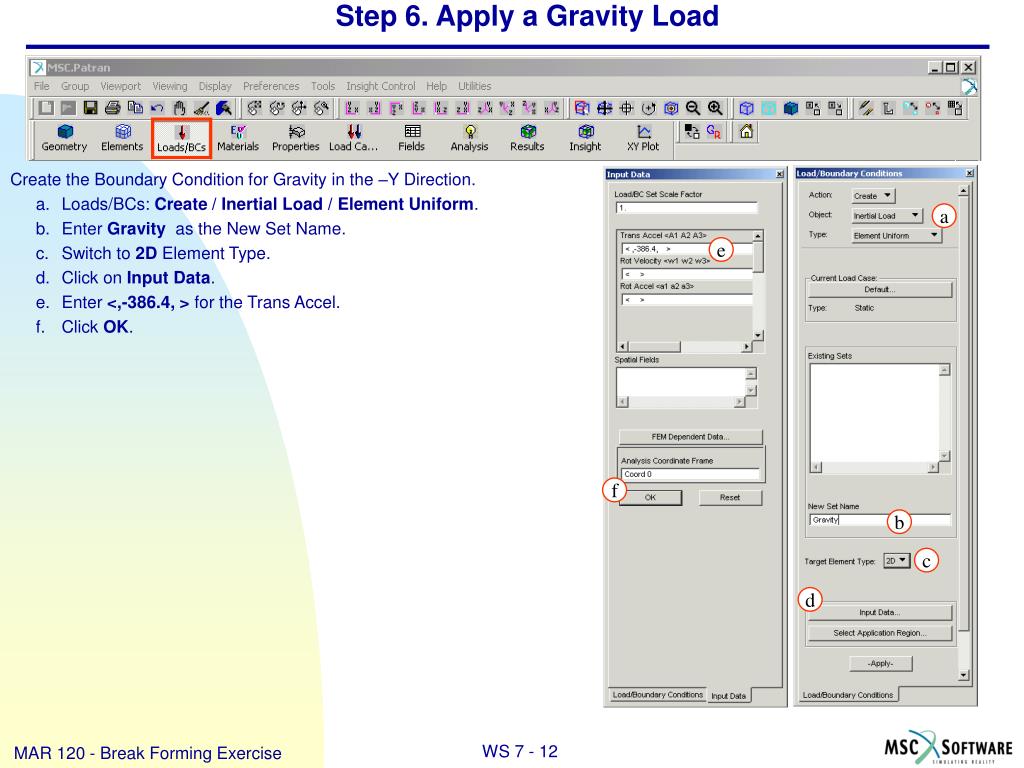1024x768 pixels.
Task: Open the Type dropdown showing Element Uniform
Action: pyautogui.click(x=896, y=235)
